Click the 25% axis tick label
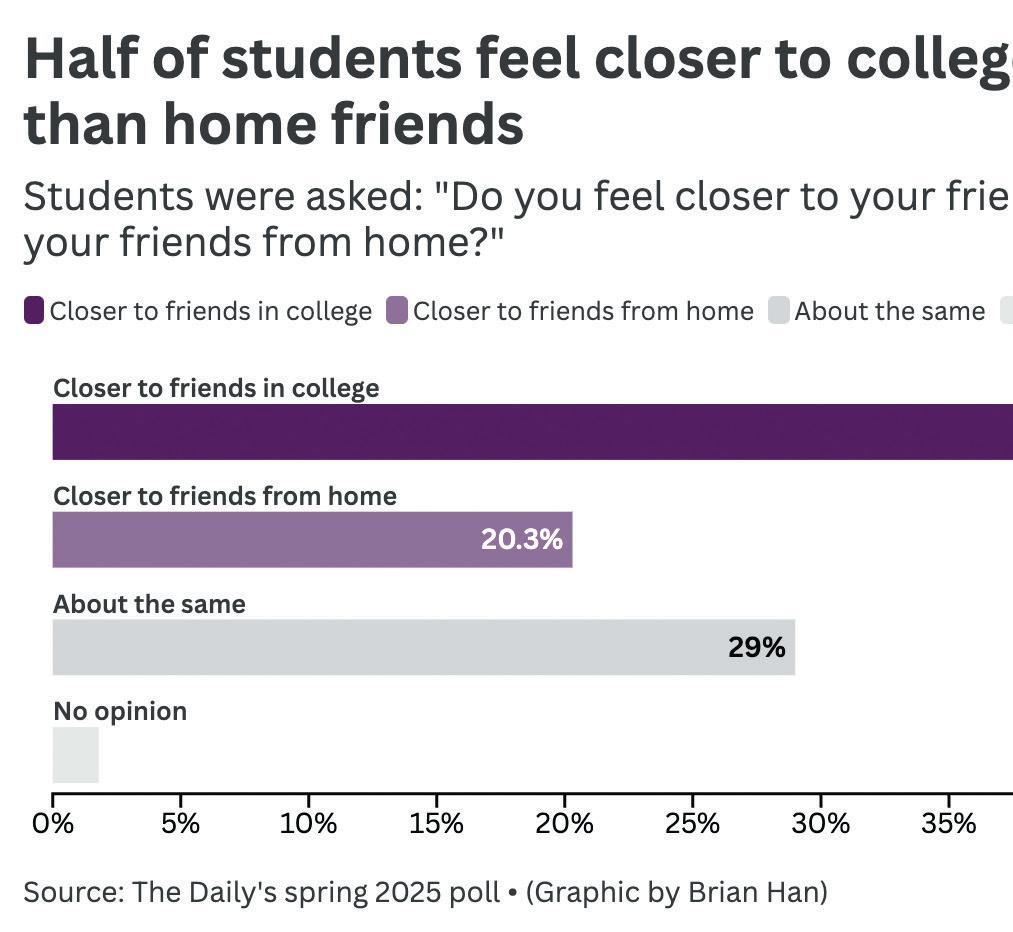 point(692,824)
